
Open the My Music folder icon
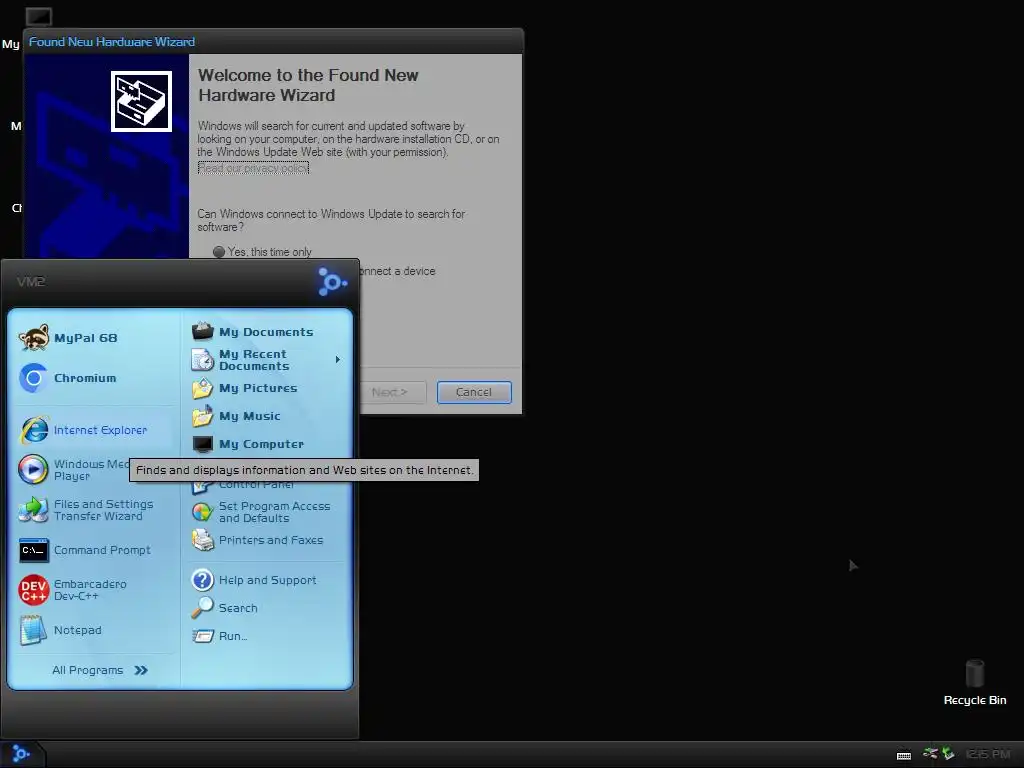[202, 416]
